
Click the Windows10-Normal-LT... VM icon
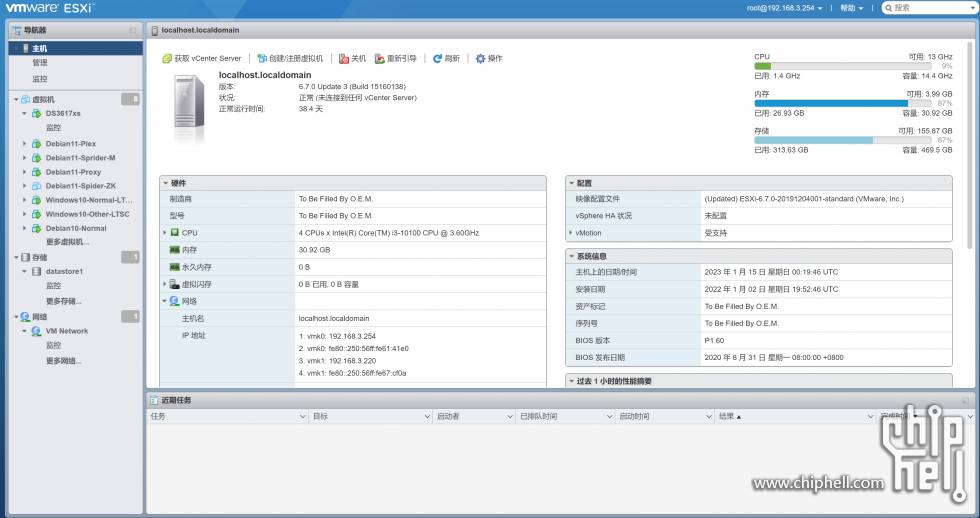pyautogui.click(x=36, y=200)
